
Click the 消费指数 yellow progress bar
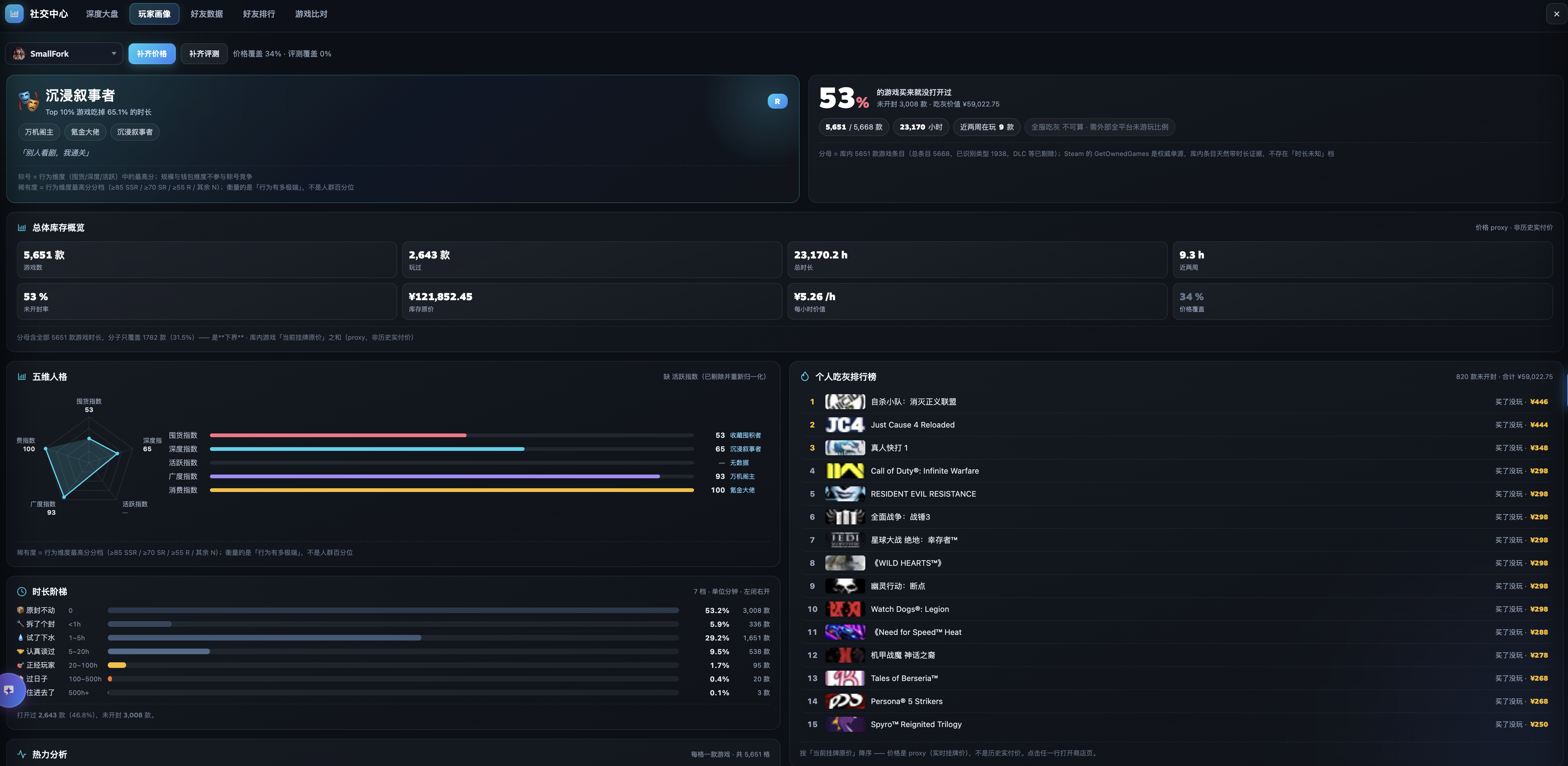point(452,490)
